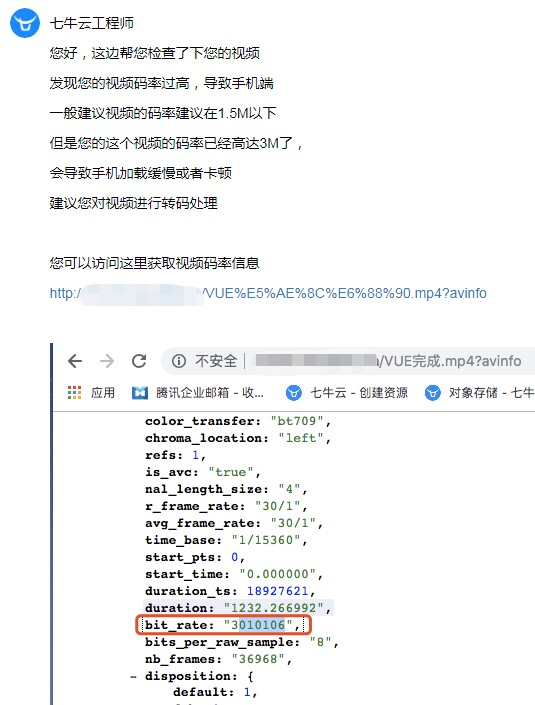Click the start_time "0.000000" line
Screen dimensions: 535x705
[234, 574]
